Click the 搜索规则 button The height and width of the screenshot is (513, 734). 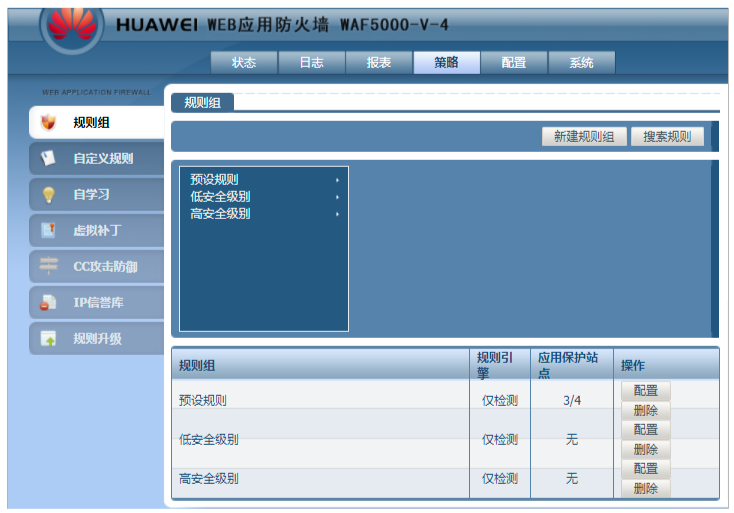click(x=667, y=136)
